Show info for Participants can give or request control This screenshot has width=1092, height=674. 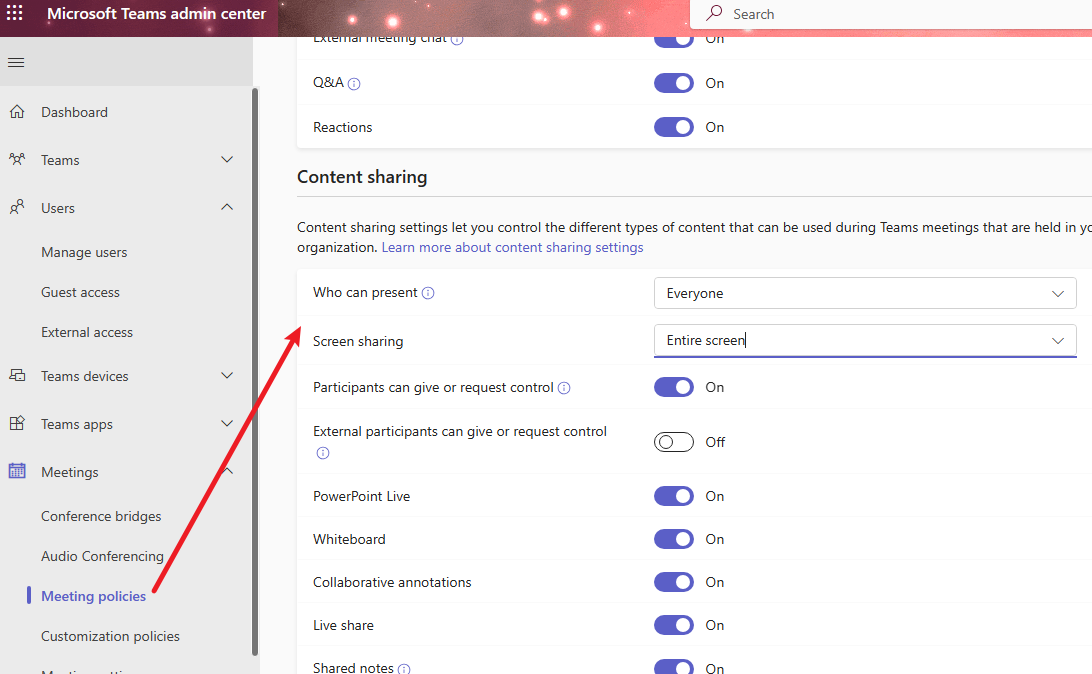tap(564, 388)
